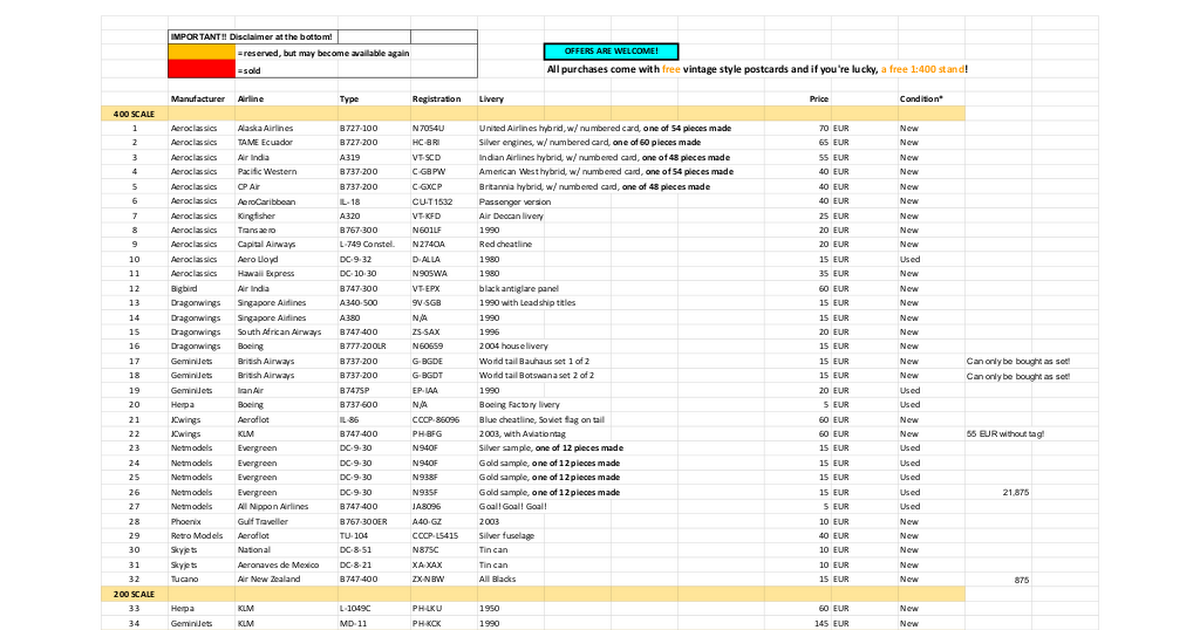Click the 'Goal! Goal! Goal!' livery cell
The image size is (1200, 630).
[x=513, y=507]
